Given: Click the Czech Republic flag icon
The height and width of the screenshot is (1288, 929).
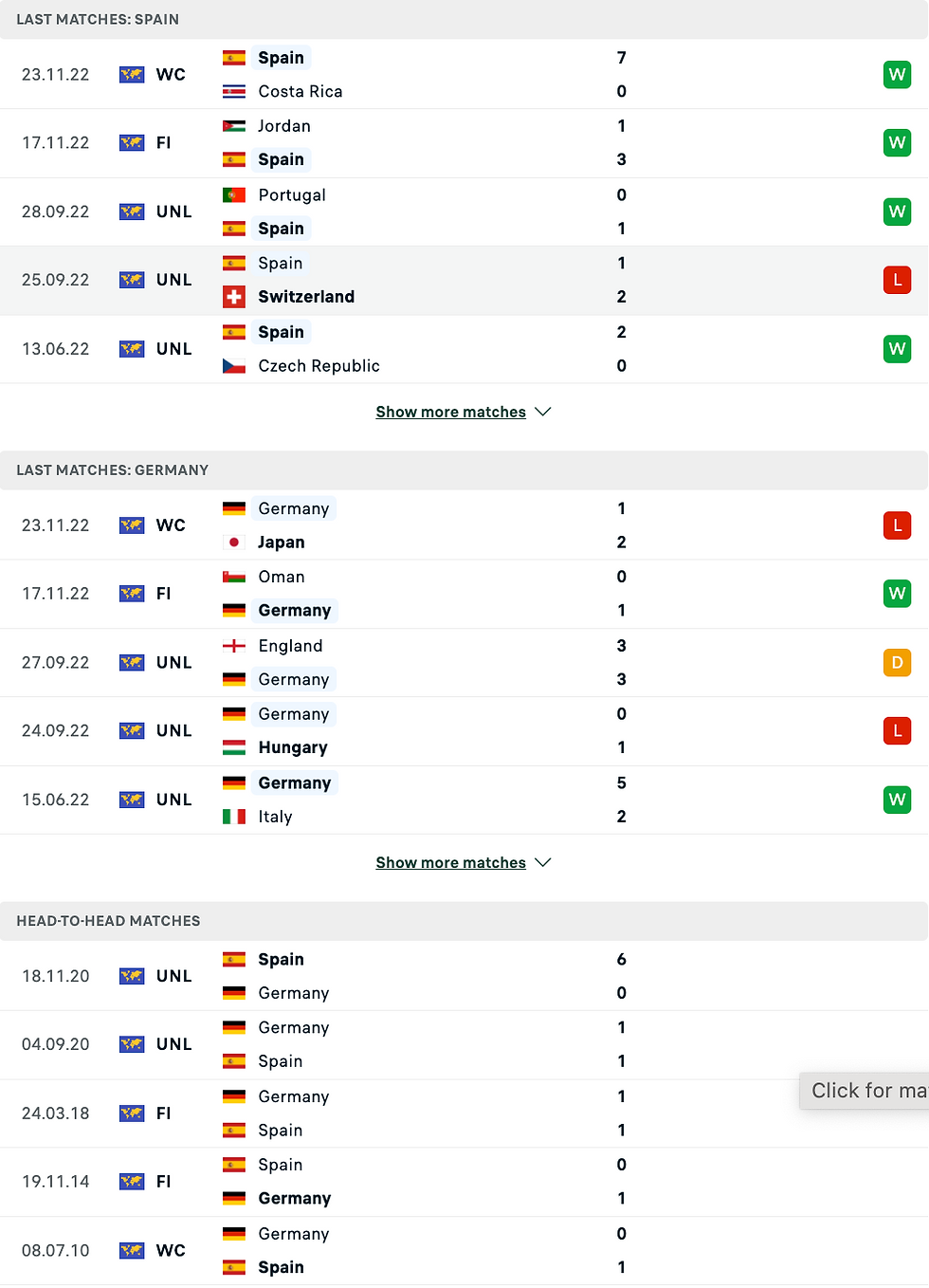Looking at the screenshot, I should click(234, 366).
